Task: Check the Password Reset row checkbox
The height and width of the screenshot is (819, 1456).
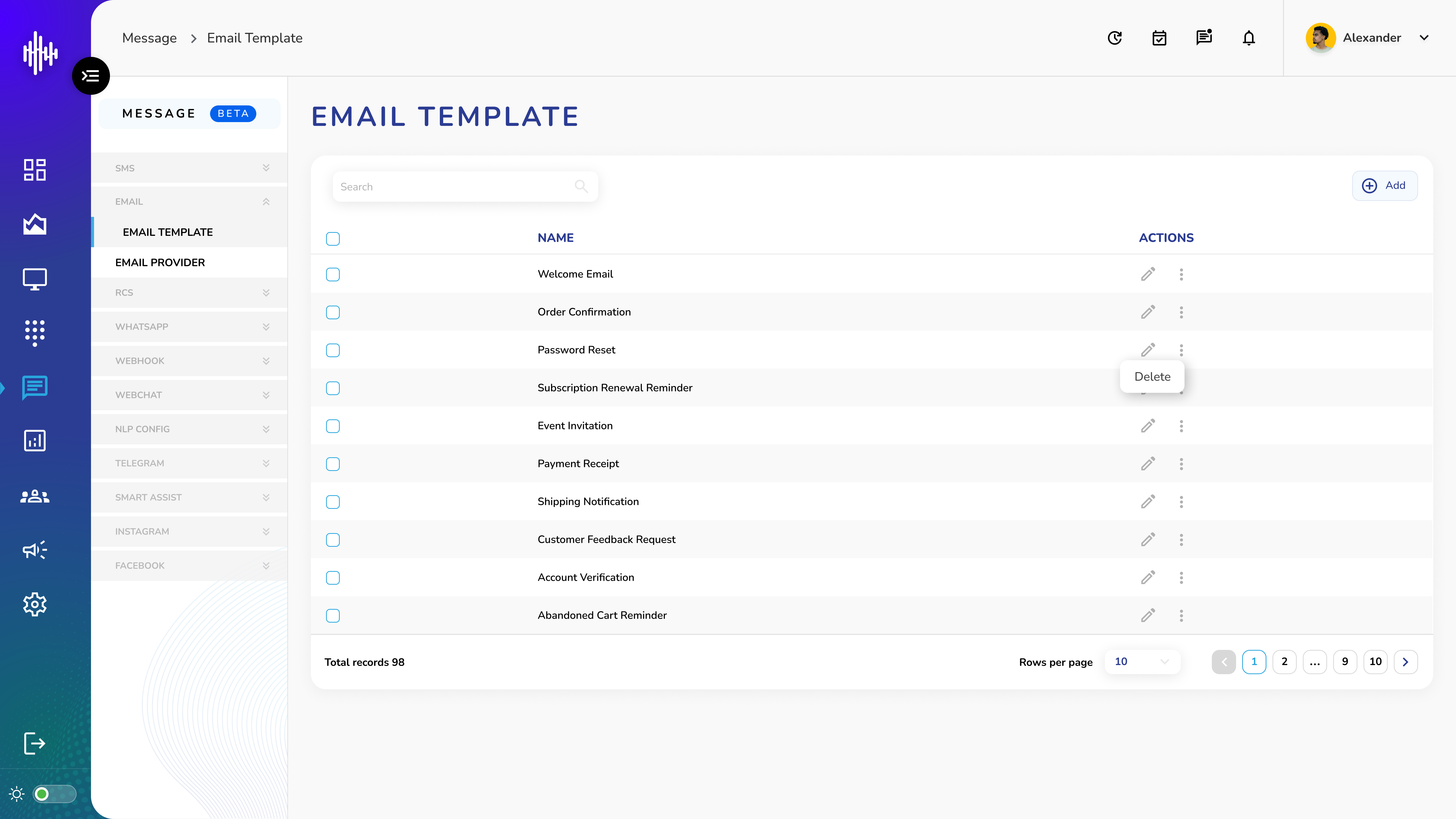Action: (x=333, y=350)
